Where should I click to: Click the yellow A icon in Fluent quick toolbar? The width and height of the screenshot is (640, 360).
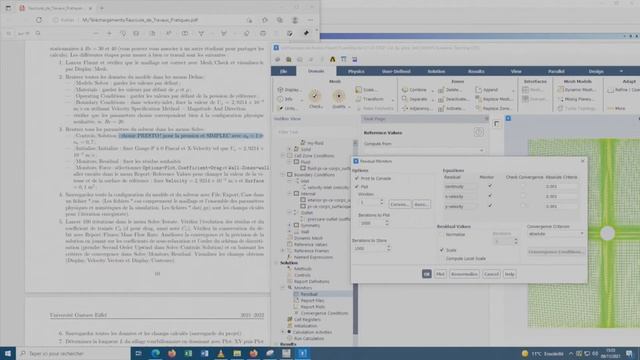coord(332,60)
